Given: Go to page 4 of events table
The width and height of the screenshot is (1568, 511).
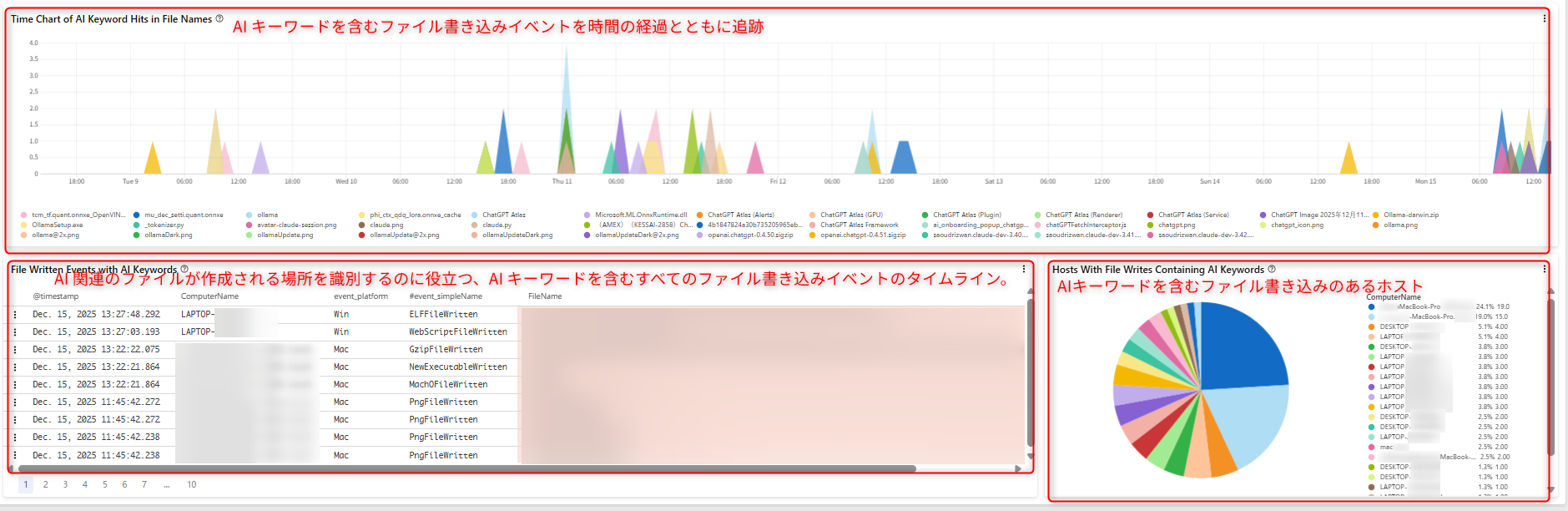Looking at the screenshot, I should [84, 484].
